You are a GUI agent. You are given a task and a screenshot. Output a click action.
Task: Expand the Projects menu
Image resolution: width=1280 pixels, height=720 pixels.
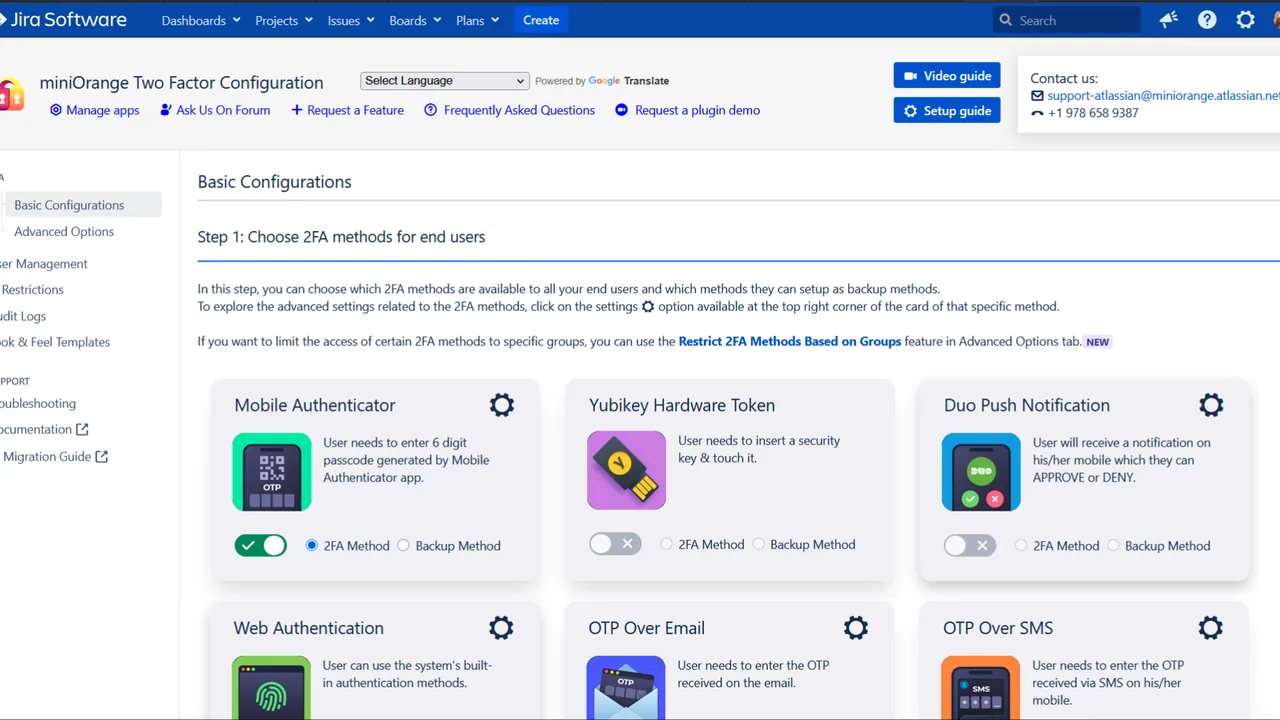click(x=284, y=20)
